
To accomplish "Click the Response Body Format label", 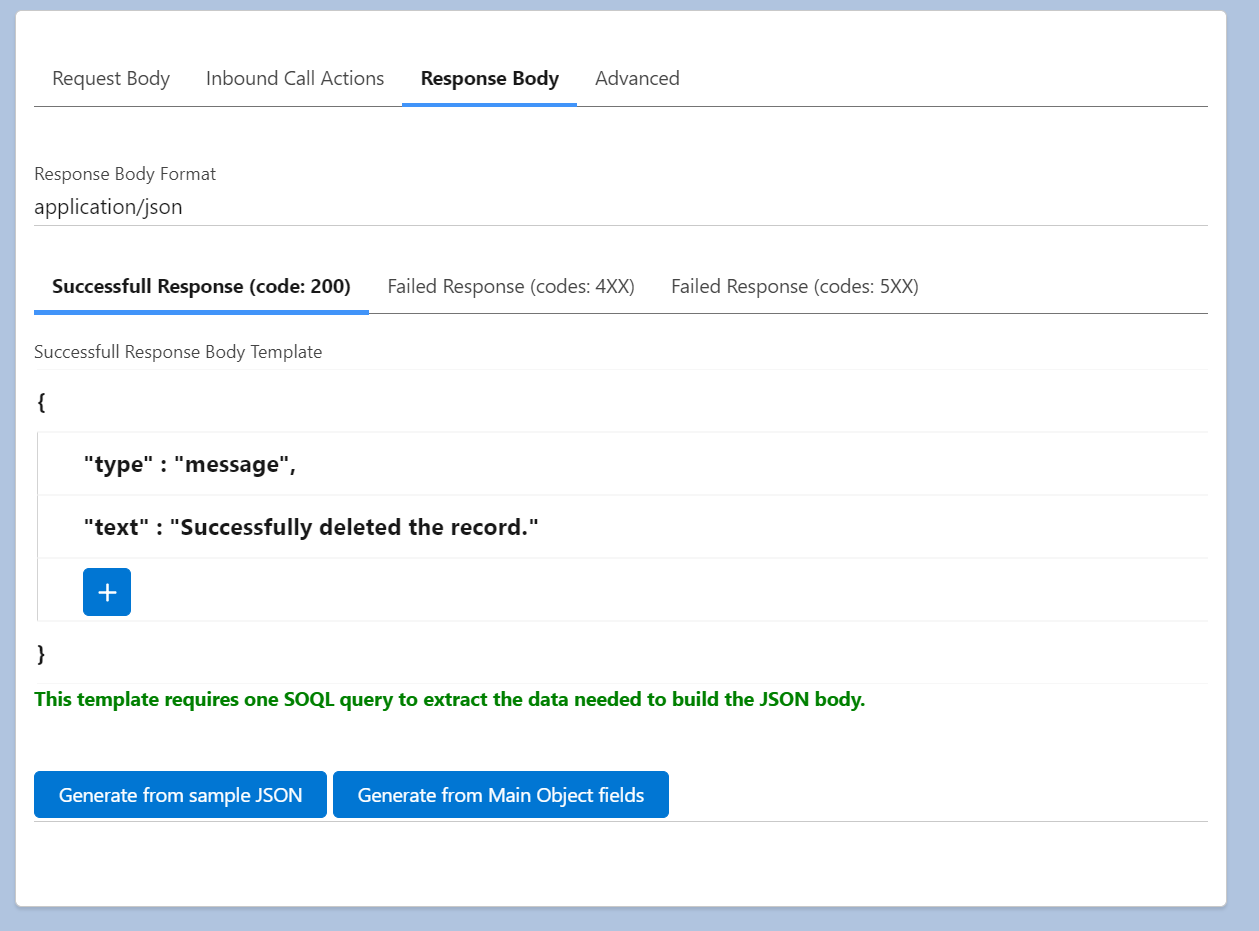I will 125,173.
